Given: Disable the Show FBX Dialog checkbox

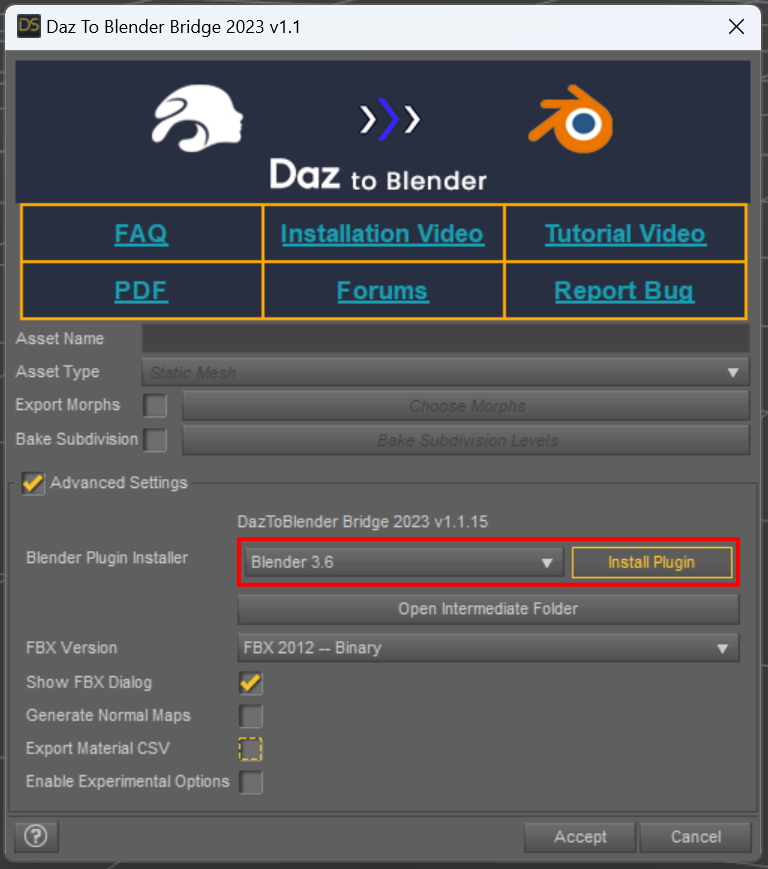Looking at the screenshot, I should [x=250, y=683].
